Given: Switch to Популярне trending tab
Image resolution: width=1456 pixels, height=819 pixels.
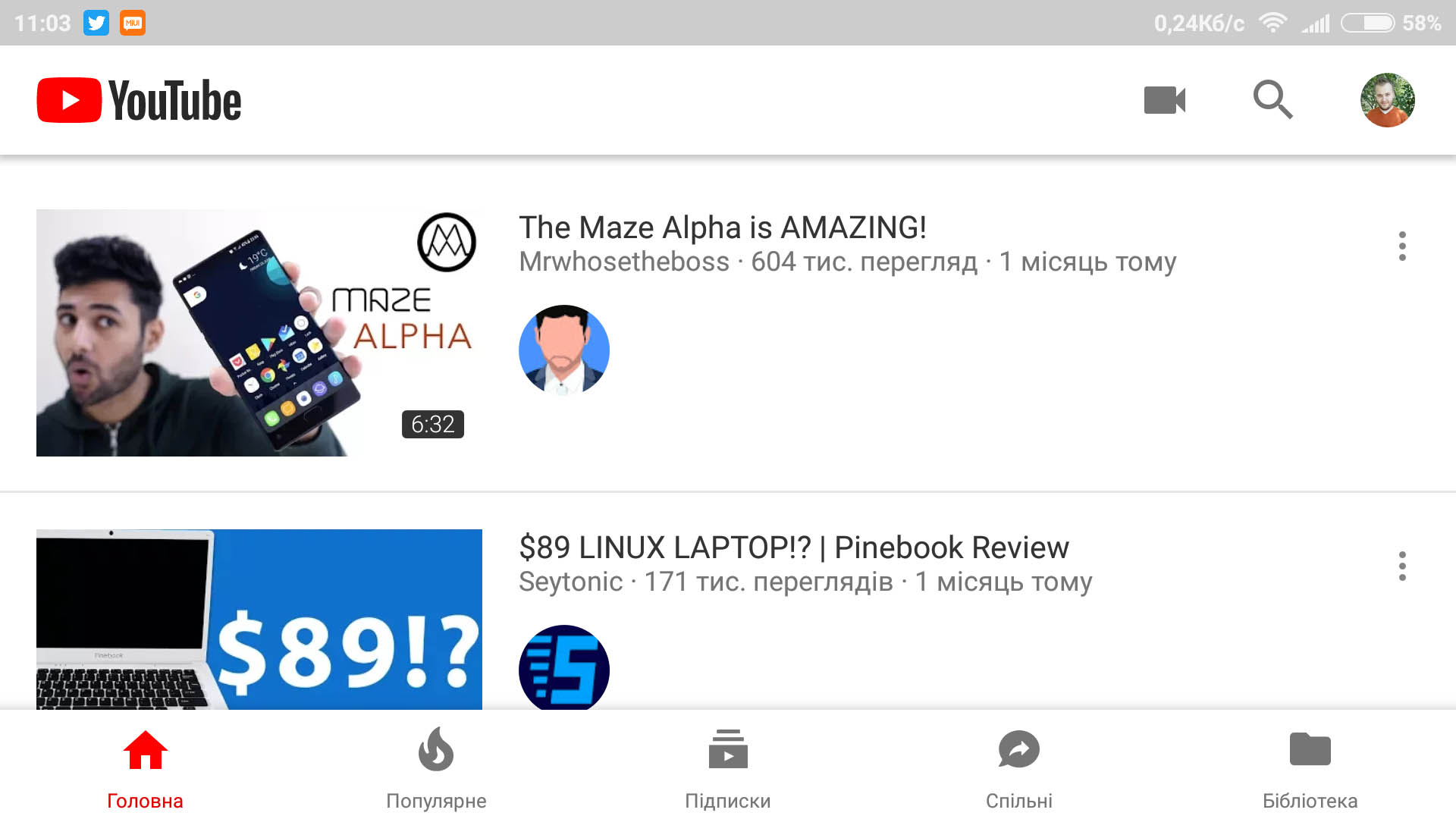Looking at the screenshot, I should point(436,767).
